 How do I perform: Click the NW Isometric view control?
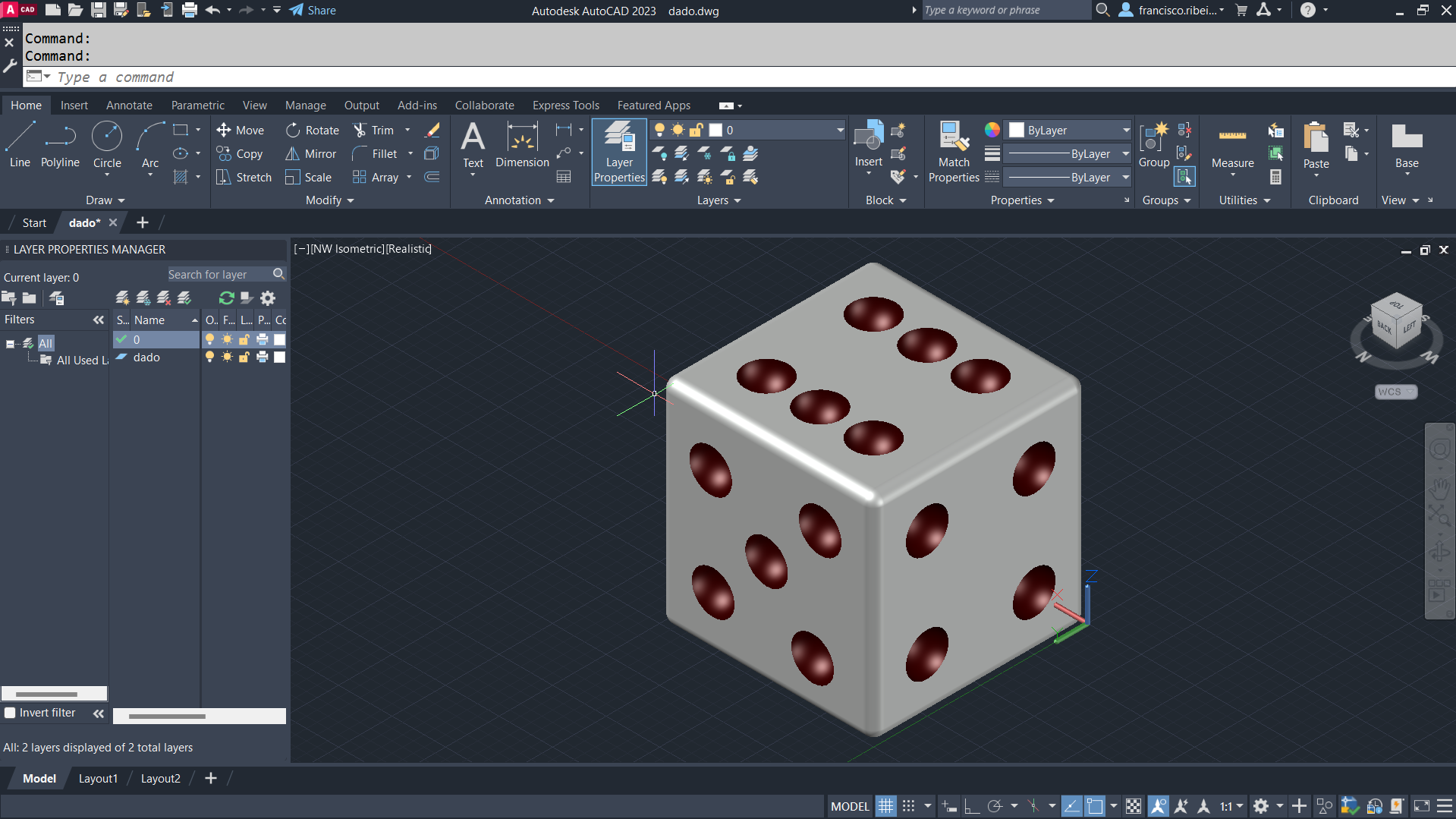click(x=347, y=249)
